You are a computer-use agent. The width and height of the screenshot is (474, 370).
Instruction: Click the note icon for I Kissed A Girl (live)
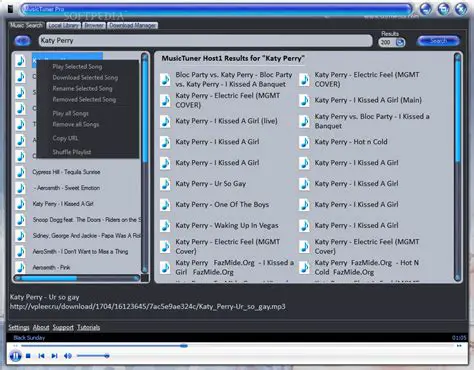(x=165, y=121)
